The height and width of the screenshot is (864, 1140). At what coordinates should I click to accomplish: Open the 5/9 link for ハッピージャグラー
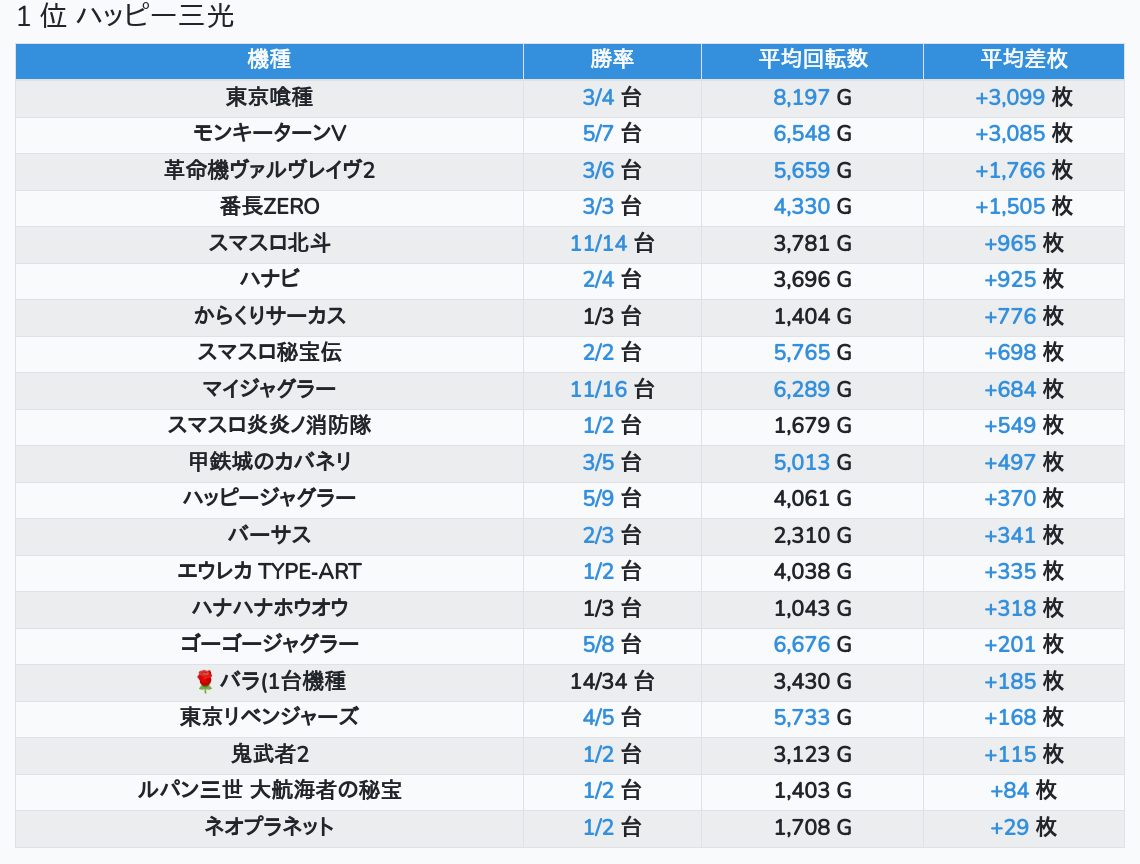(x=598, y=498)
